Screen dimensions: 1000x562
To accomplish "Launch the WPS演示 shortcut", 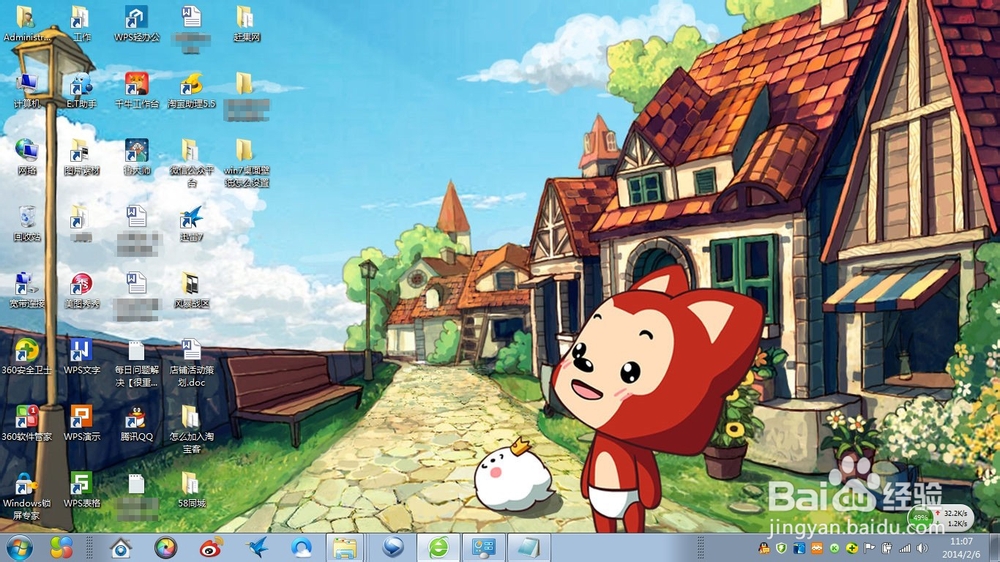I will pyautogui.click(x=81, y=424).
